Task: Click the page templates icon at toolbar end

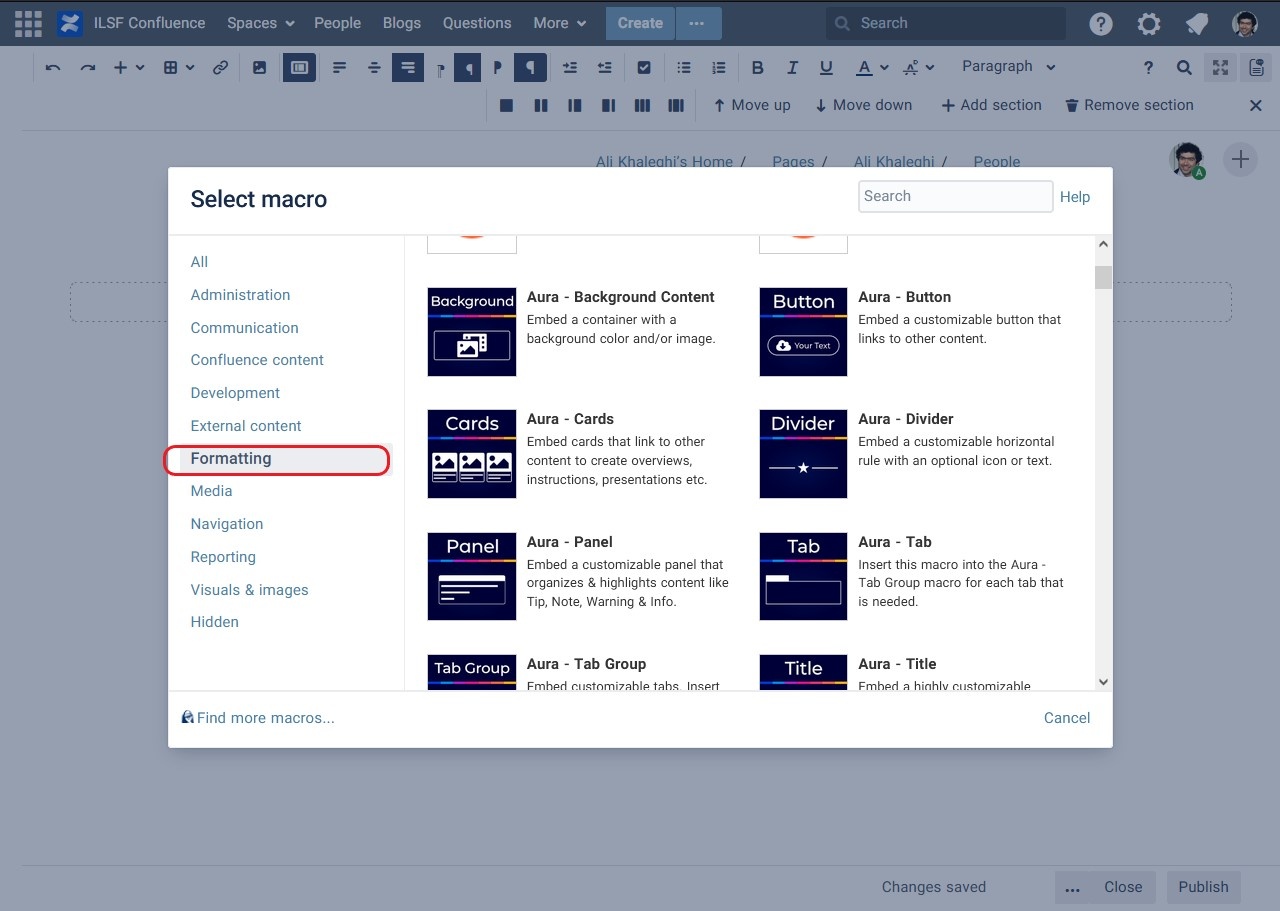Action: (x=1257, y=68)
